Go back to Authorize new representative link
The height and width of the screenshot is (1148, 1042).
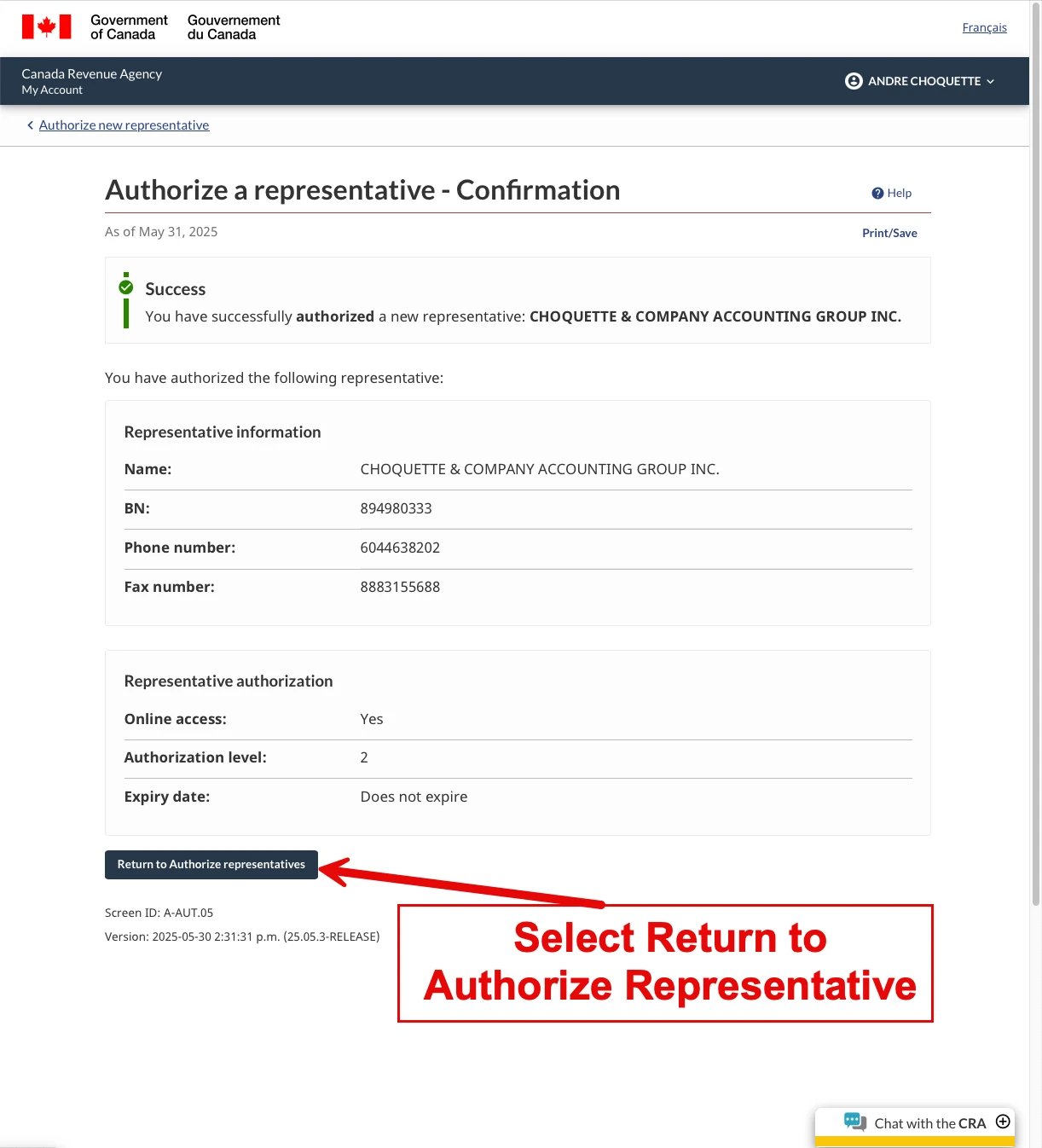pos(124,125)
